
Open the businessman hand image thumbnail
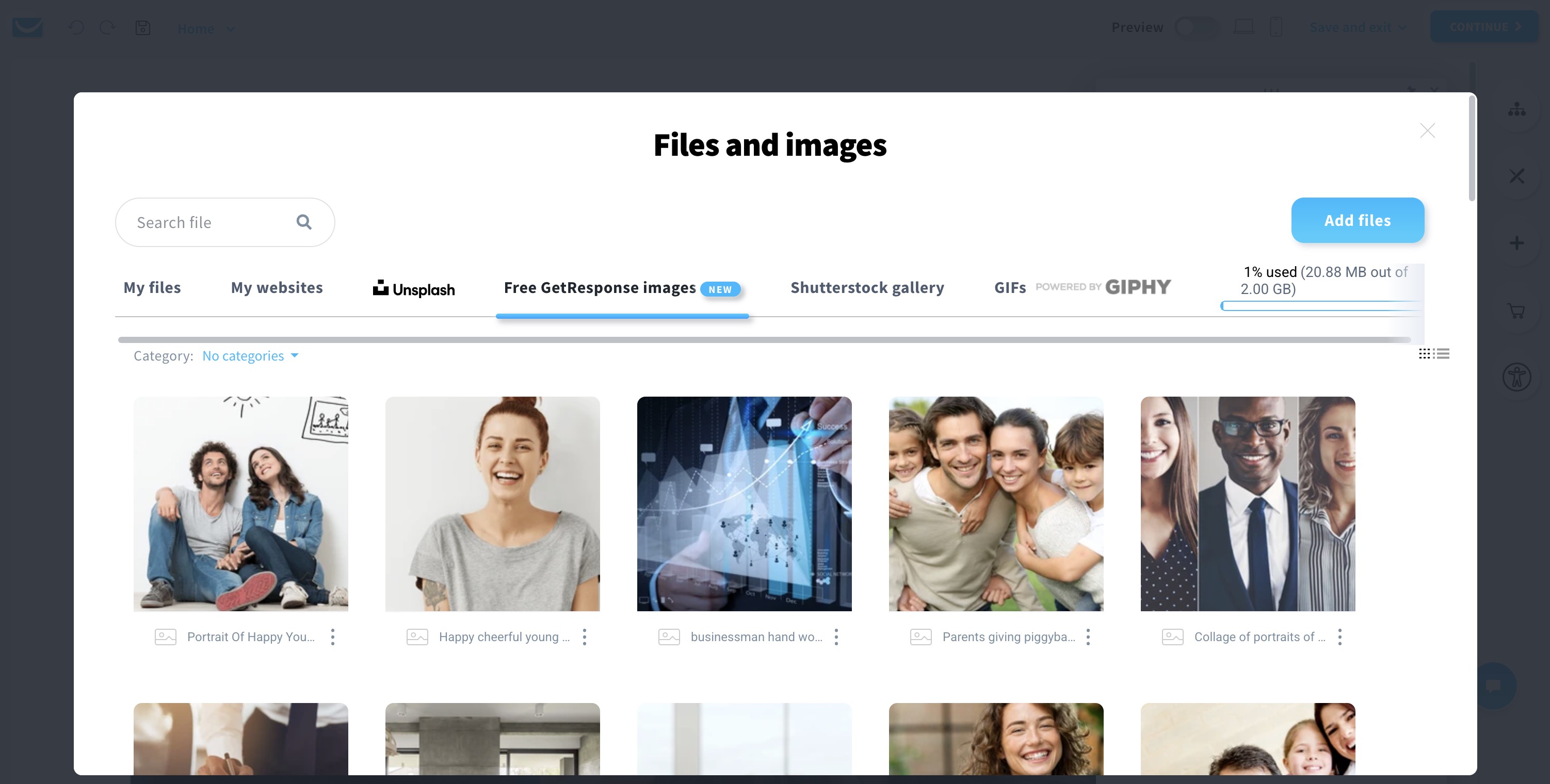tap(745, 504)
